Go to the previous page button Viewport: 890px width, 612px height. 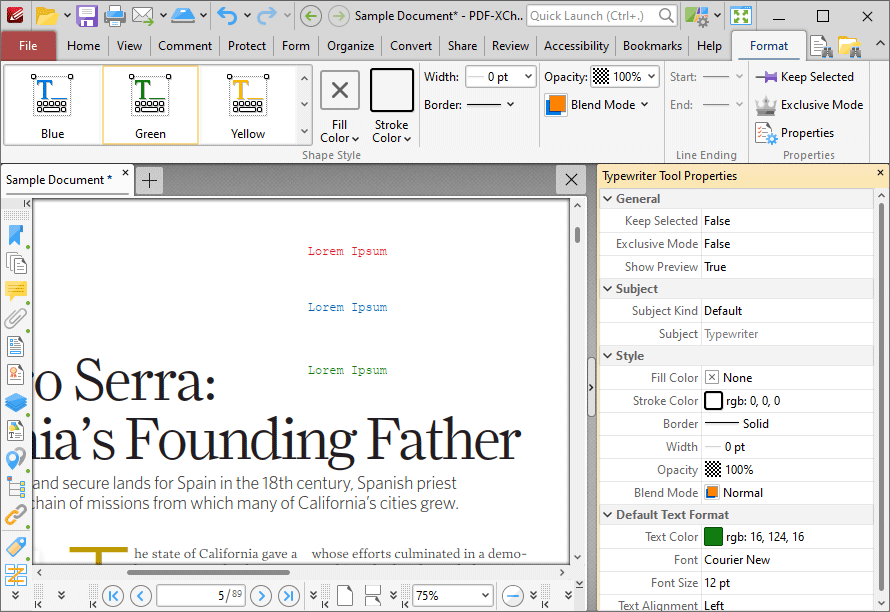[140, 596]
